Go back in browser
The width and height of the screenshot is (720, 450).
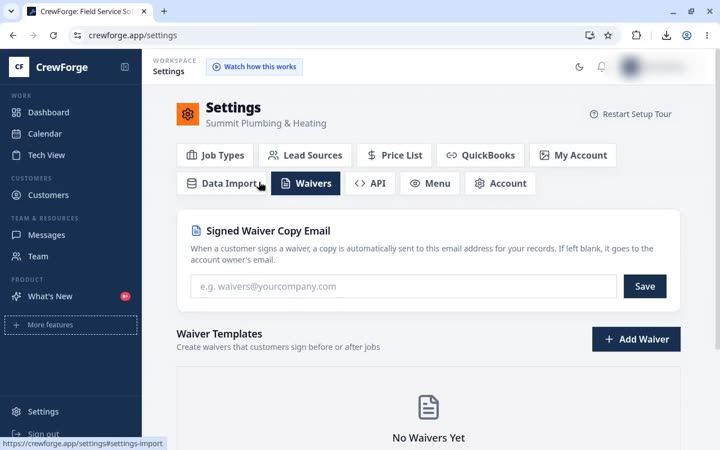pos(13,35)
